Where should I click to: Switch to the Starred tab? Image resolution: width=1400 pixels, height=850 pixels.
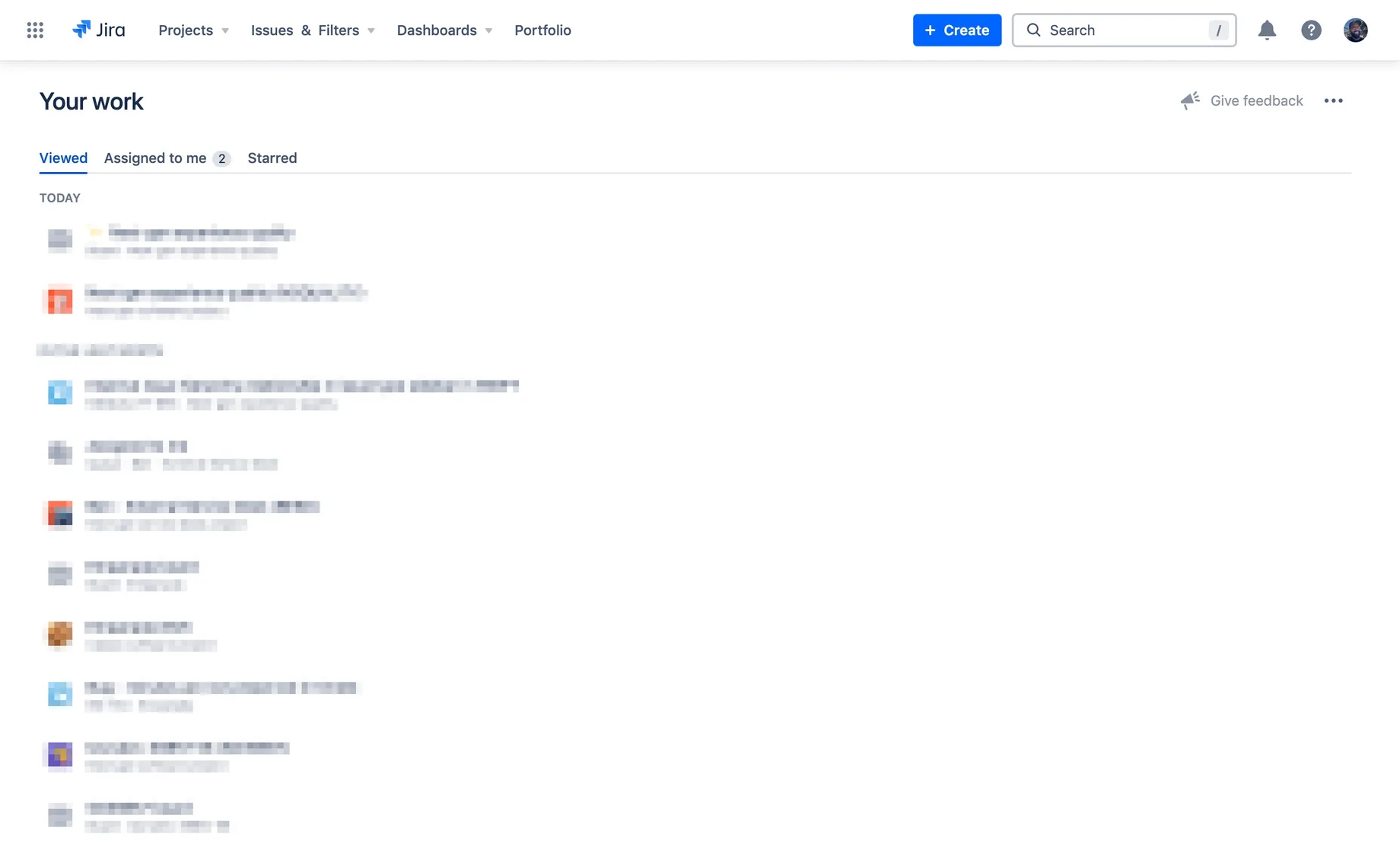(272, 158)
